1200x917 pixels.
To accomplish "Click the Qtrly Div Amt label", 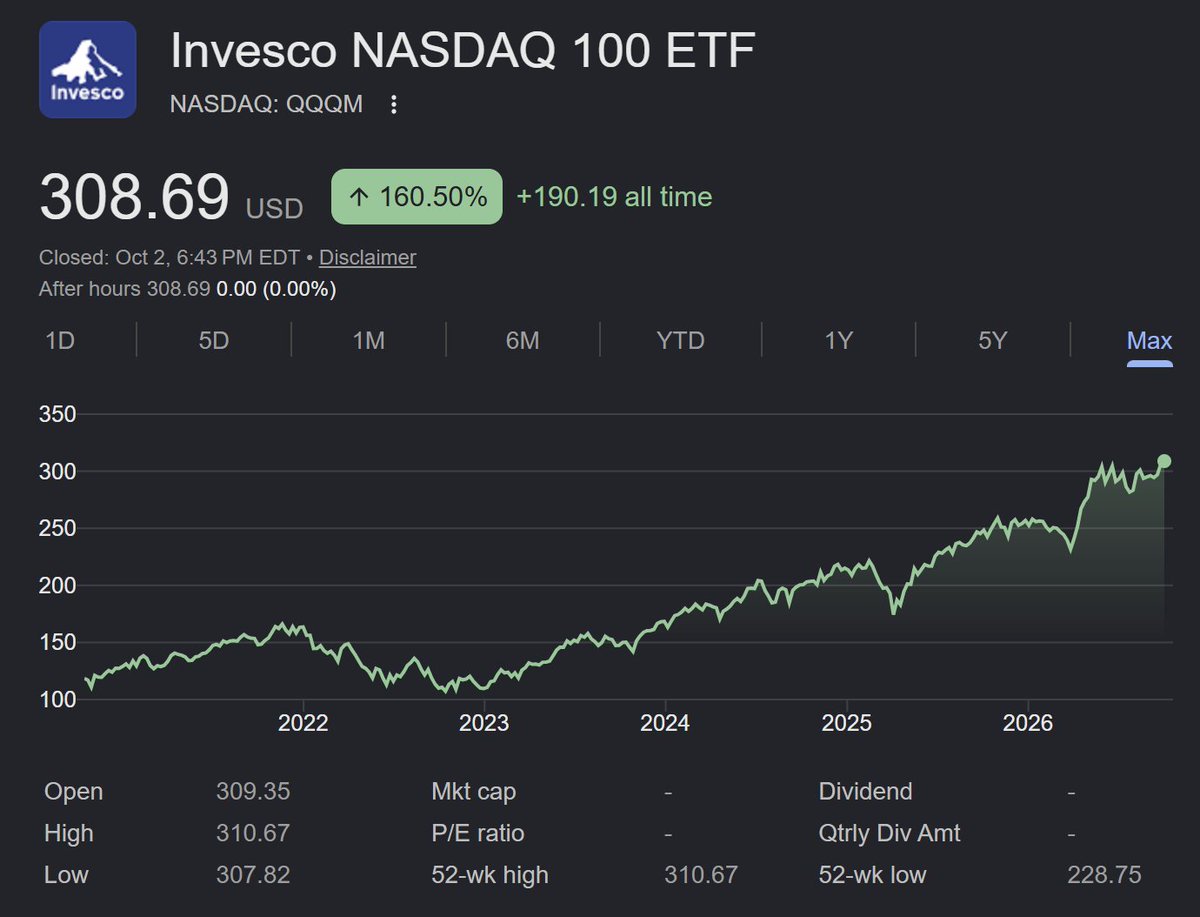I will click(x=890, y=833).
